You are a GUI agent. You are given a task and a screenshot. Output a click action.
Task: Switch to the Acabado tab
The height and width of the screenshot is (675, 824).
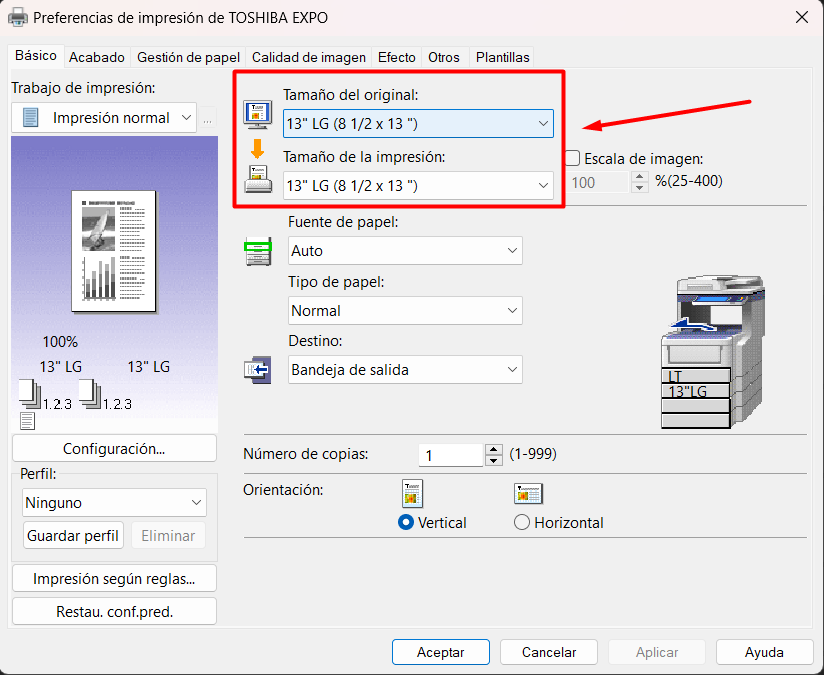click(x=97, y=57)
